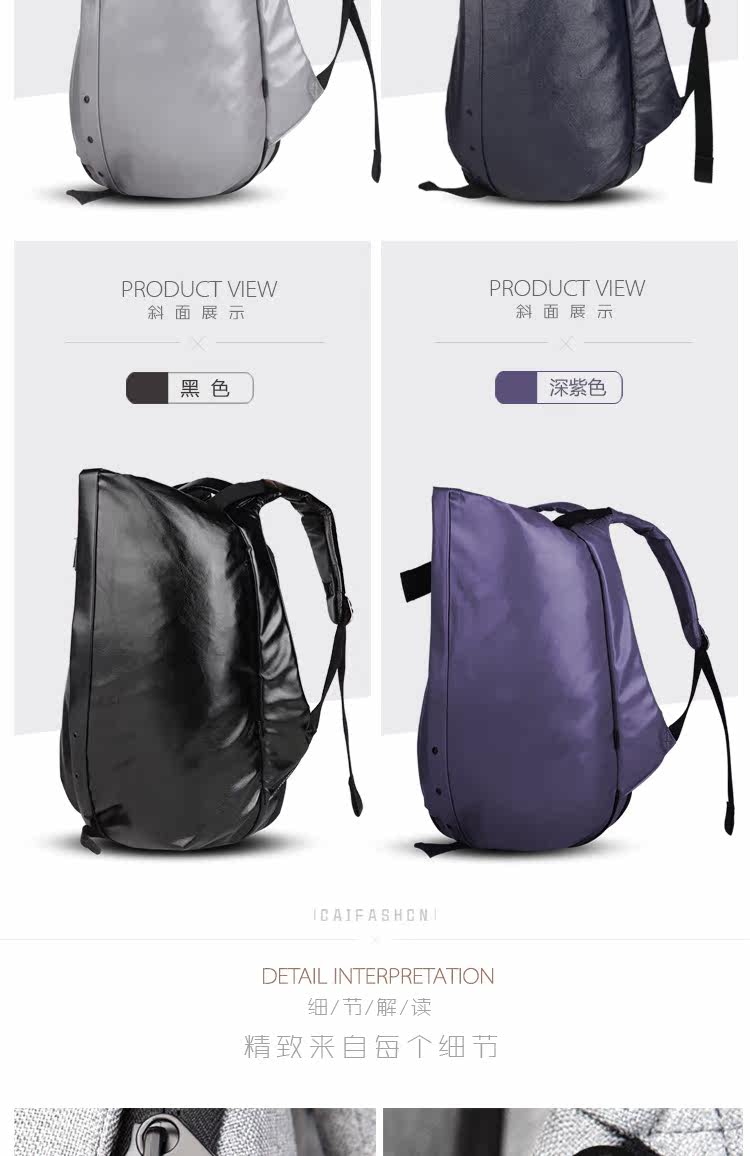Image resolution: width=750 pixels, height=1156 pixels.
Task: Open the black backpack image
Action: click(205, 660)
